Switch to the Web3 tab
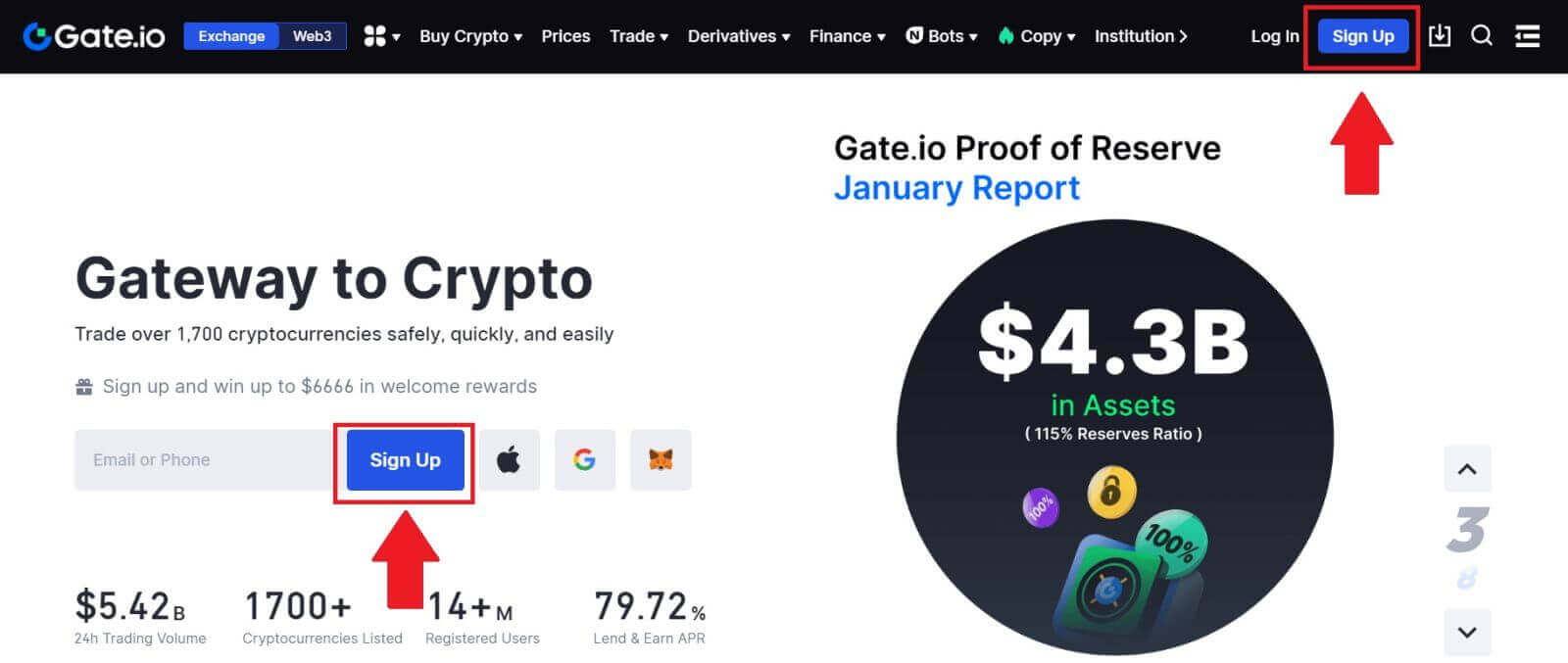The width and height of the screenshot is (1568, 663). pos(312,35)
